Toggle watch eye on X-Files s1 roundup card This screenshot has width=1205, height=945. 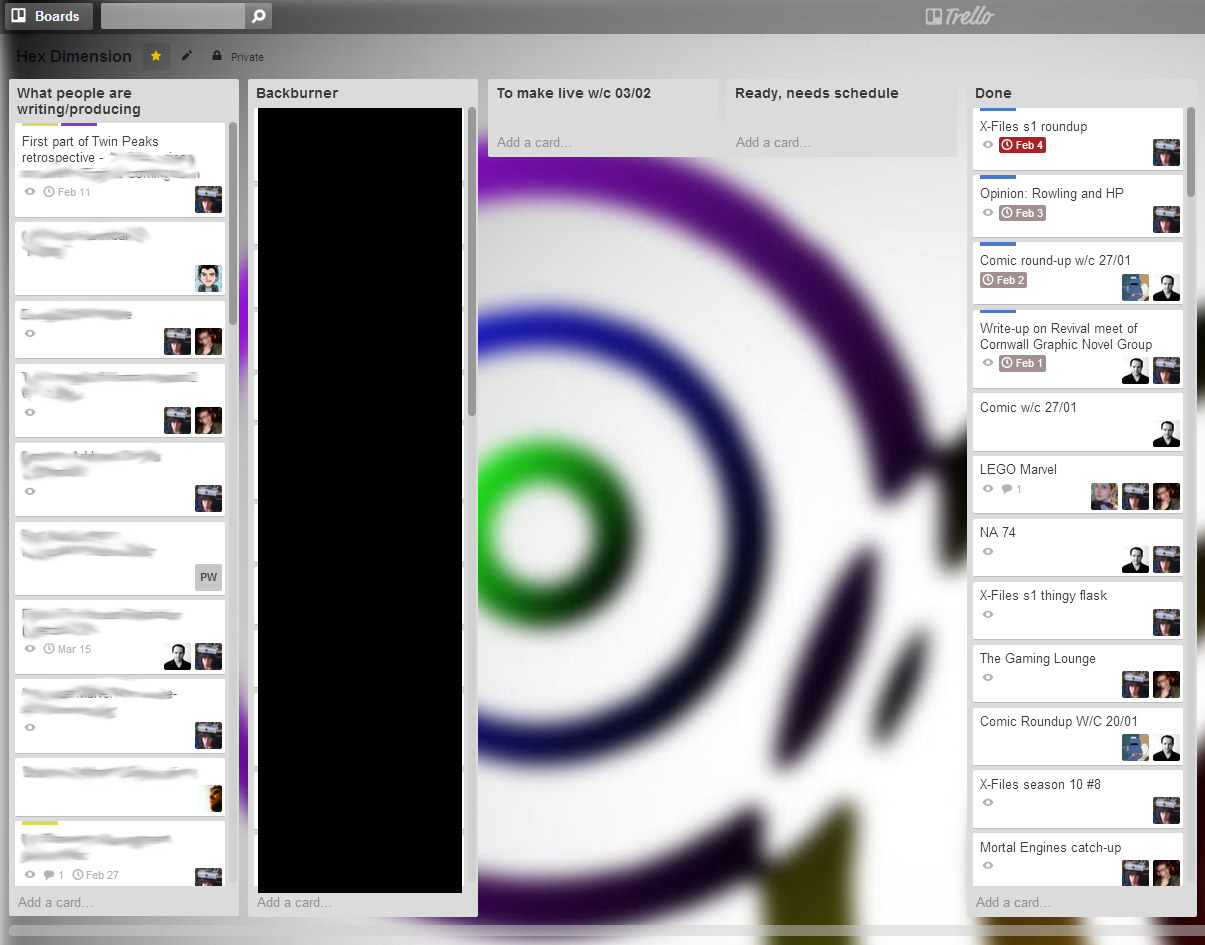coord(988,145)
